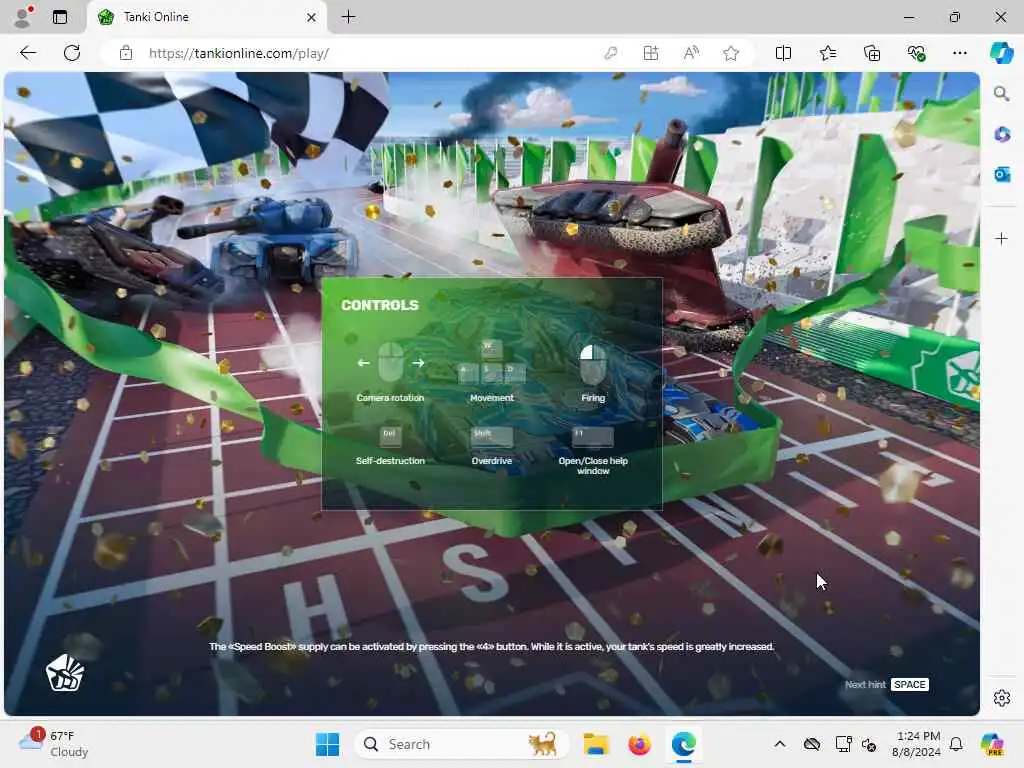Screen dimensions: 1024x768
Task: Open the browser profile icon
Action: point(23,16)
